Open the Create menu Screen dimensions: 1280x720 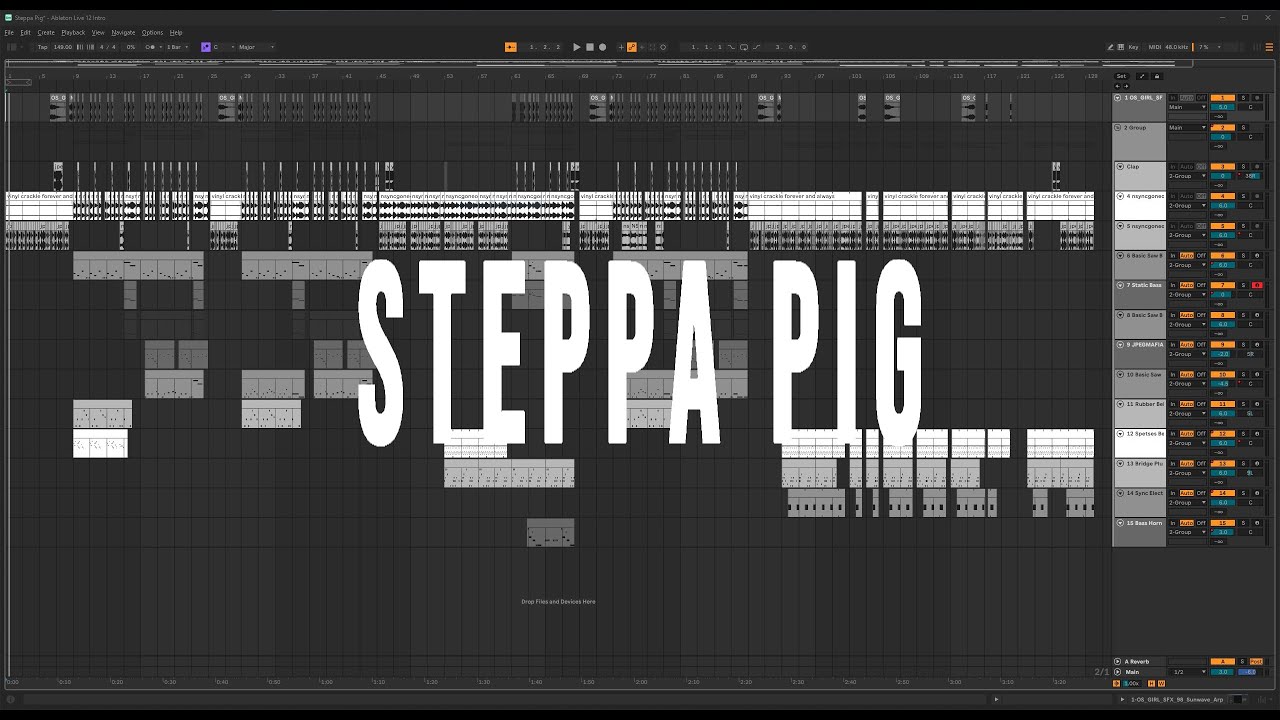(46, 32)
